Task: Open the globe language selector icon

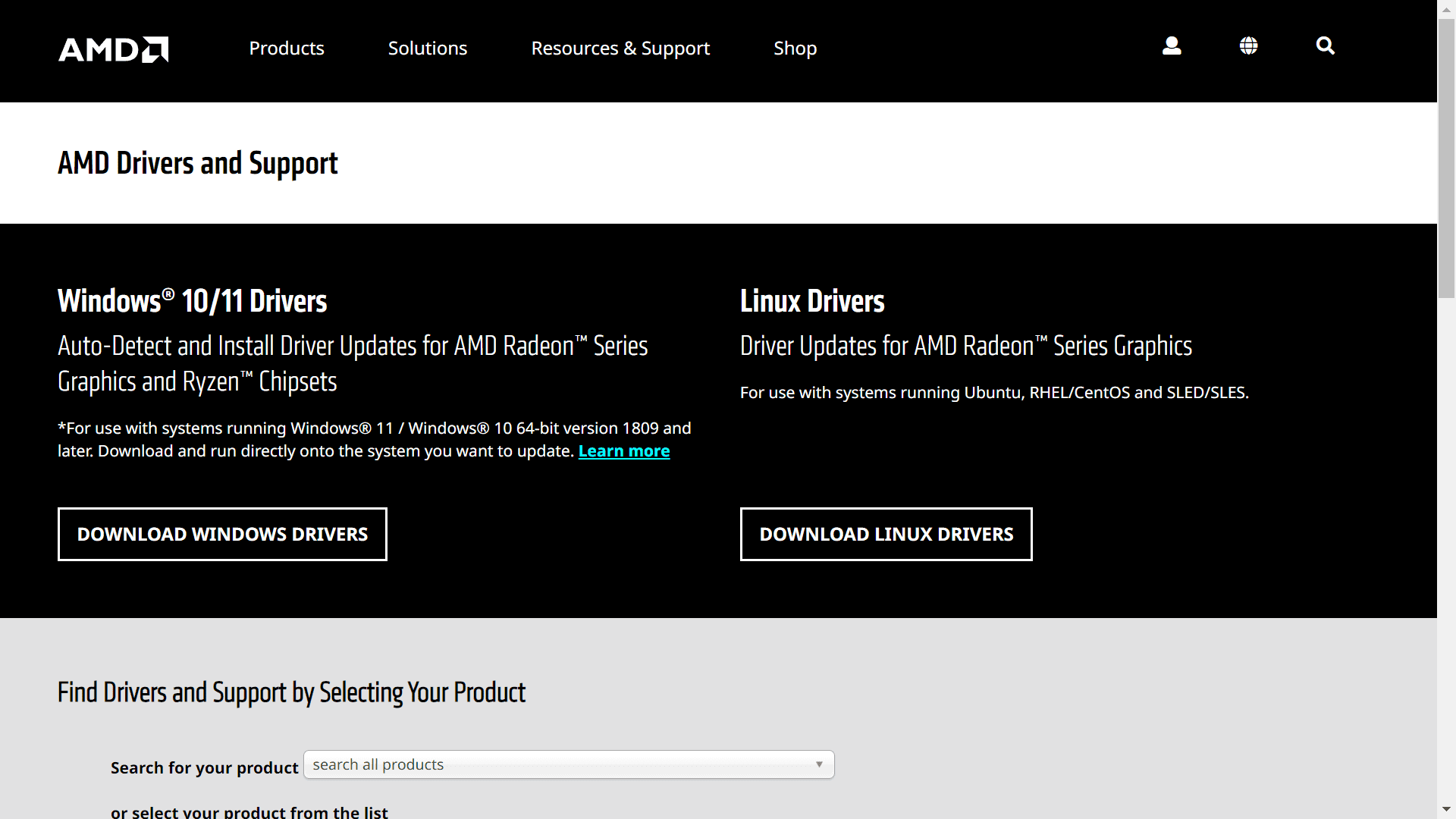Action: click(x=1248, y=46)
